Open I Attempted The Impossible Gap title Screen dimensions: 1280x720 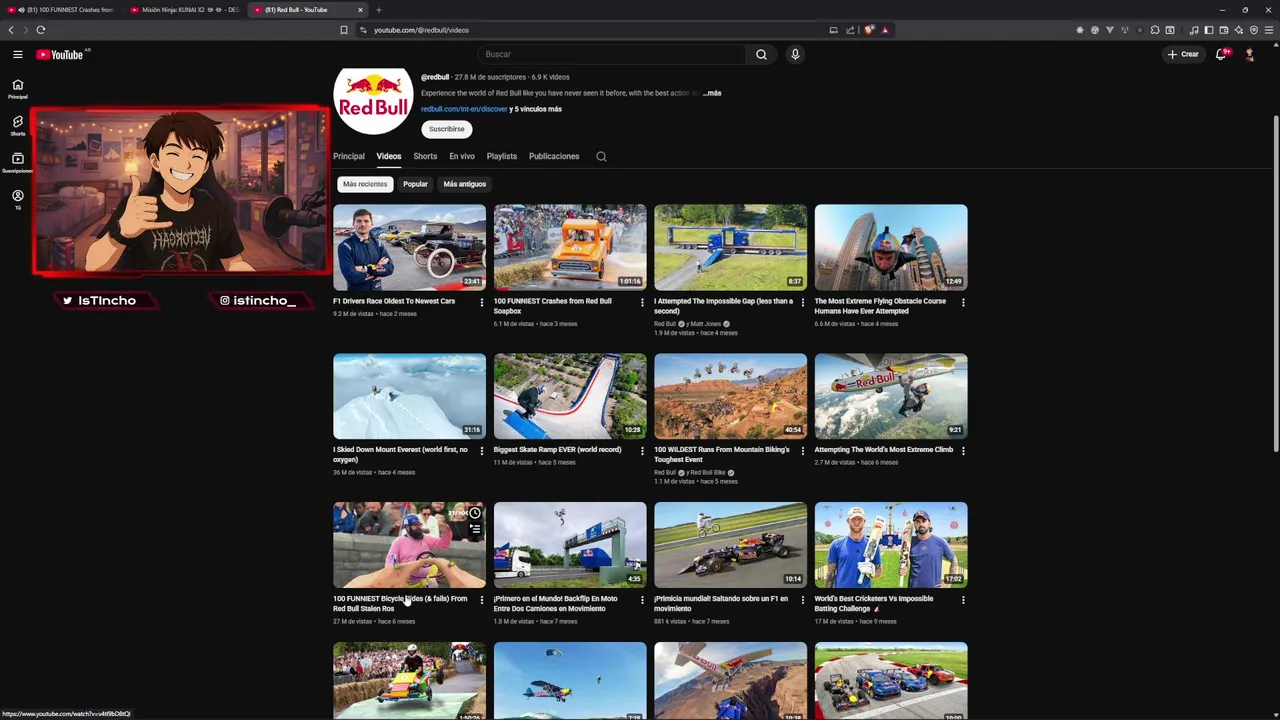pos(723,306)
